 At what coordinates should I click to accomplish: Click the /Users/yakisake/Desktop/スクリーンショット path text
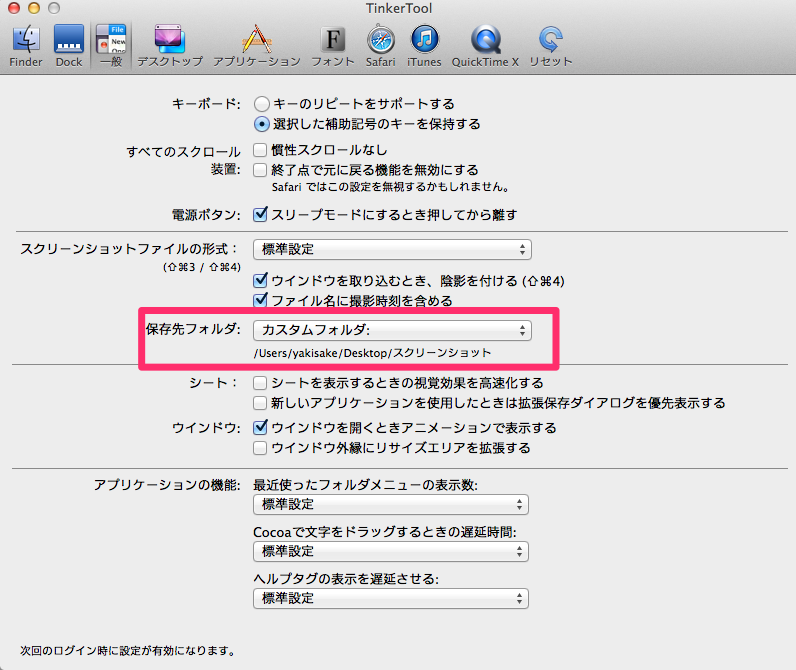coord(373,353)
